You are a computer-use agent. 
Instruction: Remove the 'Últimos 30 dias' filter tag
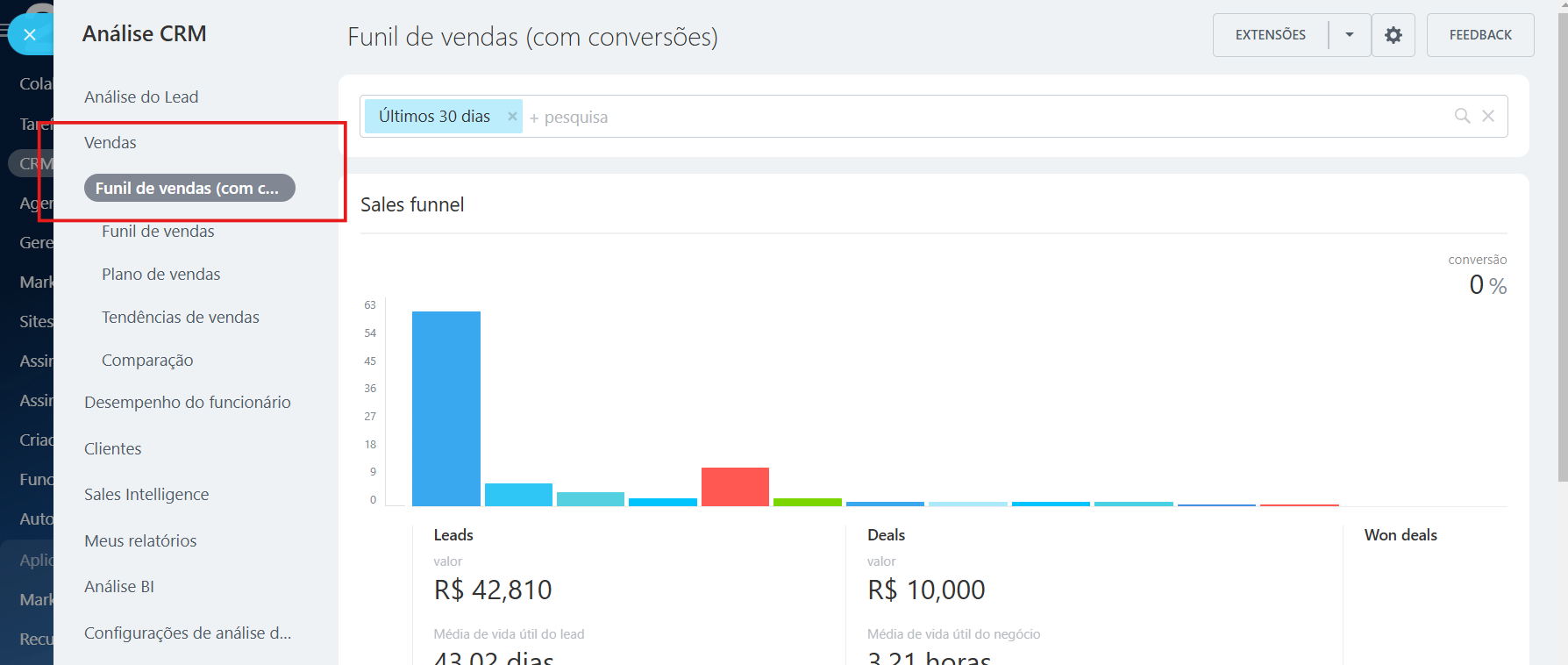tap(512, 117)
